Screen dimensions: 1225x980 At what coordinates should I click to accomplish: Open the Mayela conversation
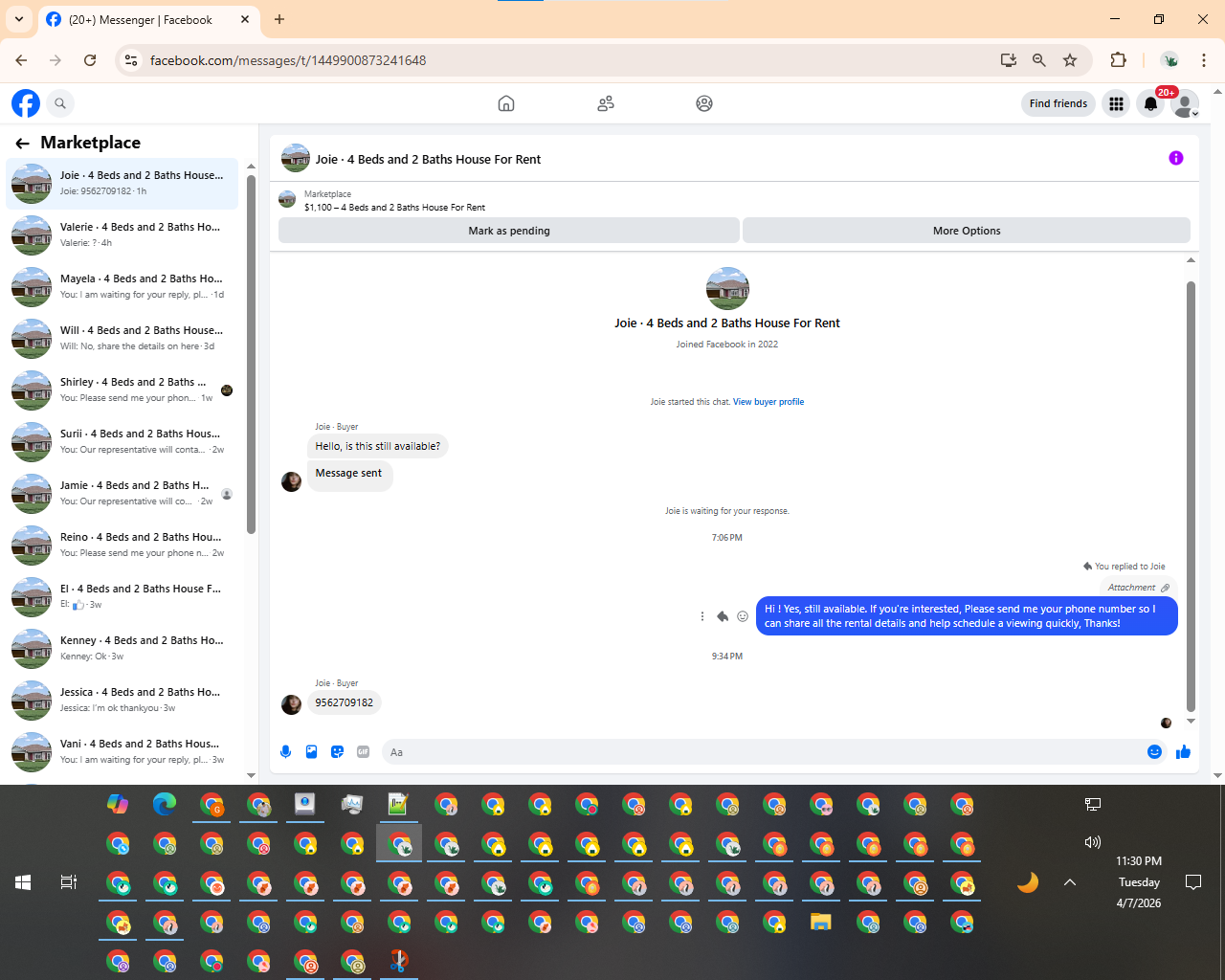(122, 286)
